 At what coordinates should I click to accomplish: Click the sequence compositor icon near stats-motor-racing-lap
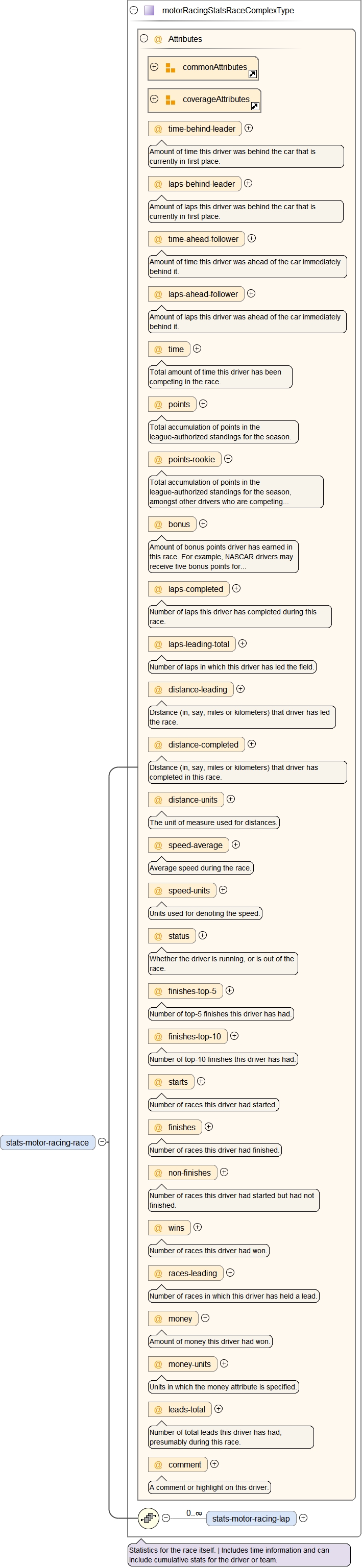click(x=148, y=1518)
